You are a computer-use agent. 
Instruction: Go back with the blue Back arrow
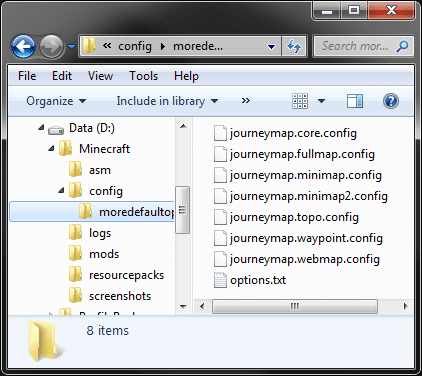[x=23, y=46]
